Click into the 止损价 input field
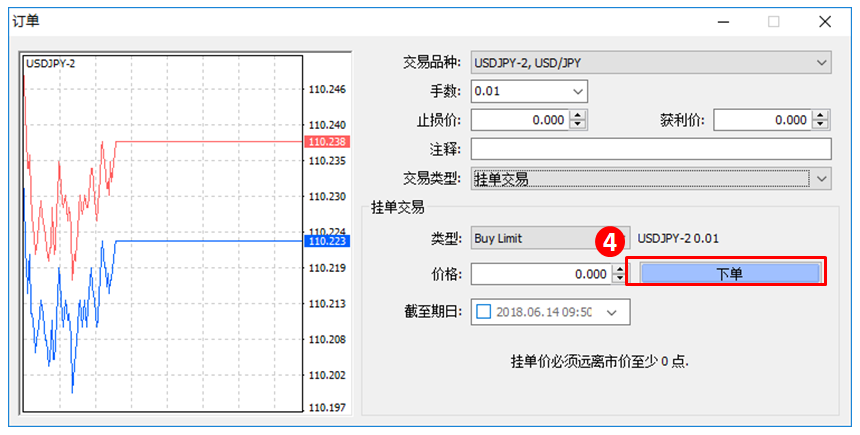This screenshot has width=860, height=435. tap(520, 120)
